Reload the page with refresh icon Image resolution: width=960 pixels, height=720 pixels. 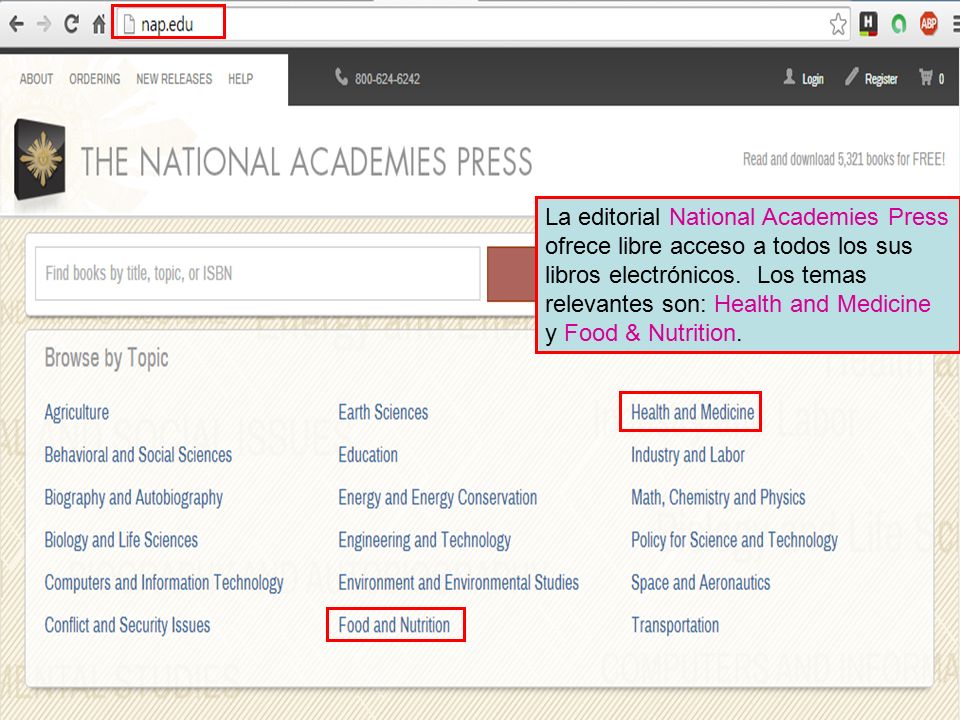[x=72, y=24]
